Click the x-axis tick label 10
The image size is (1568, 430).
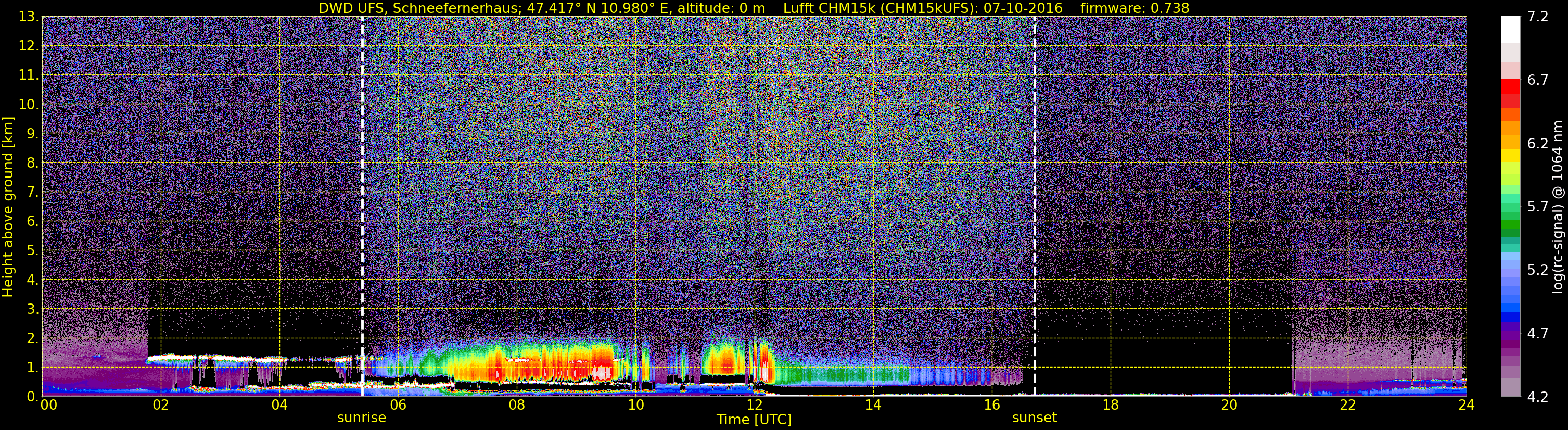[x=635, y=405]
